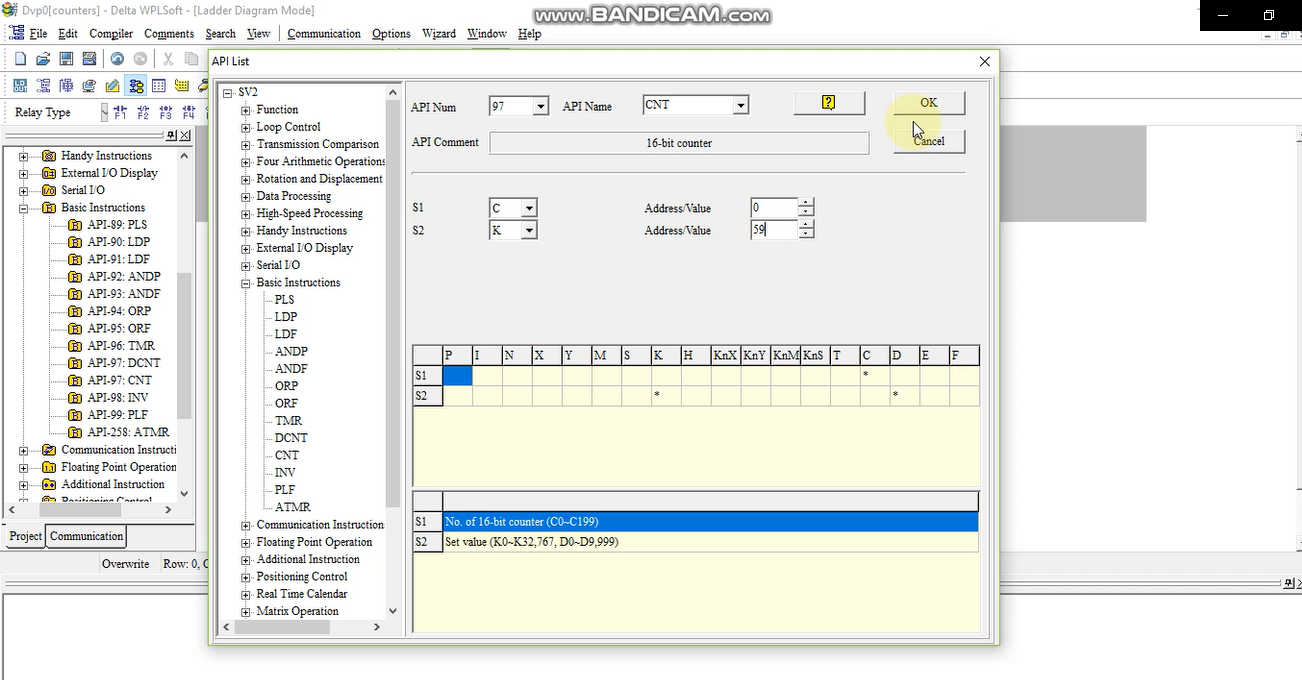Screen dimensions: 1302x680
Task: Select TMR in the API tree
Action: click(288, 421)
